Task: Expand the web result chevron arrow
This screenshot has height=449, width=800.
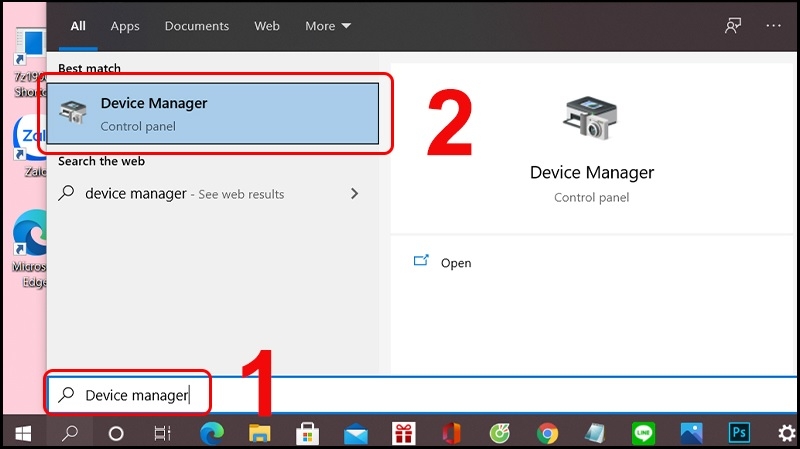Action: click(x=355, y=194)
